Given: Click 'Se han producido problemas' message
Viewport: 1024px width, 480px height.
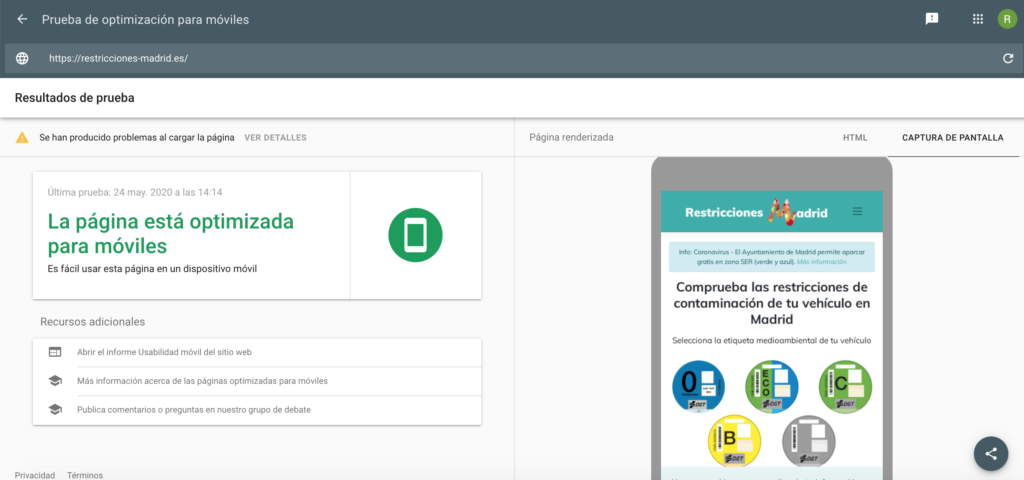Looking at the screenshot, I should click(x=136, y=138).
